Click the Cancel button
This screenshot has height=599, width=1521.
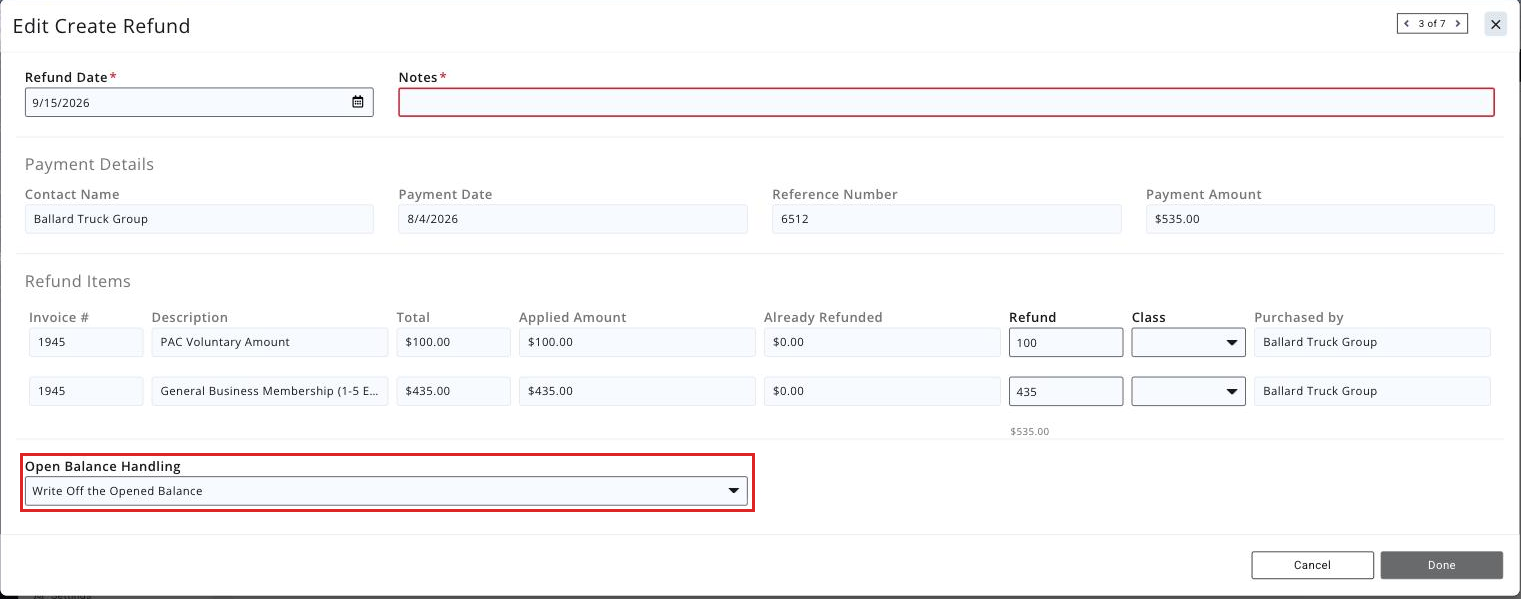(x=1312, y=565)
